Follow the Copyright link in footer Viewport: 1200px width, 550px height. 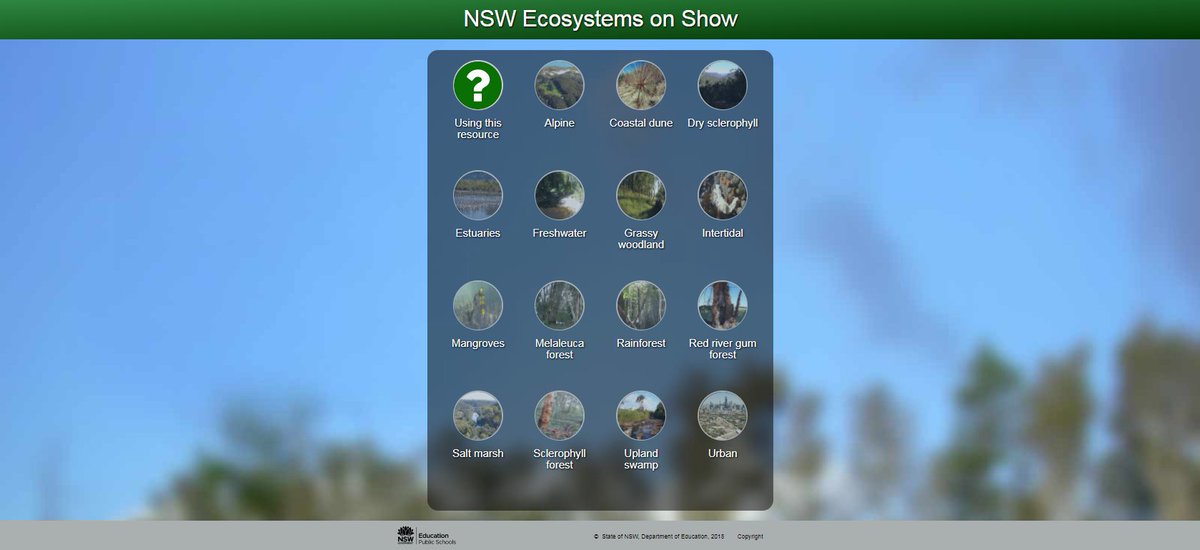click(750, 537)
